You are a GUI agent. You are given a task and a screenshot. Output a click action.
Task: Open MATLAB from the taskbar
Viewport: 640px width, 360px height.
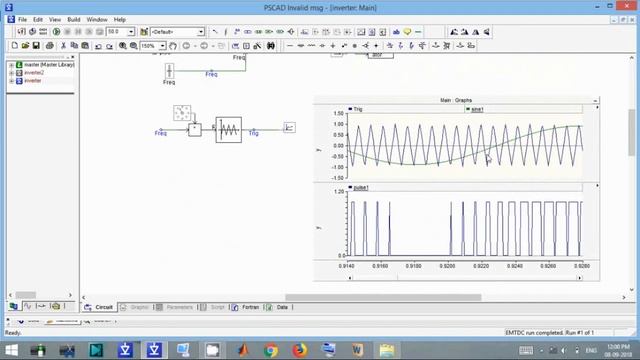(242, 350)
